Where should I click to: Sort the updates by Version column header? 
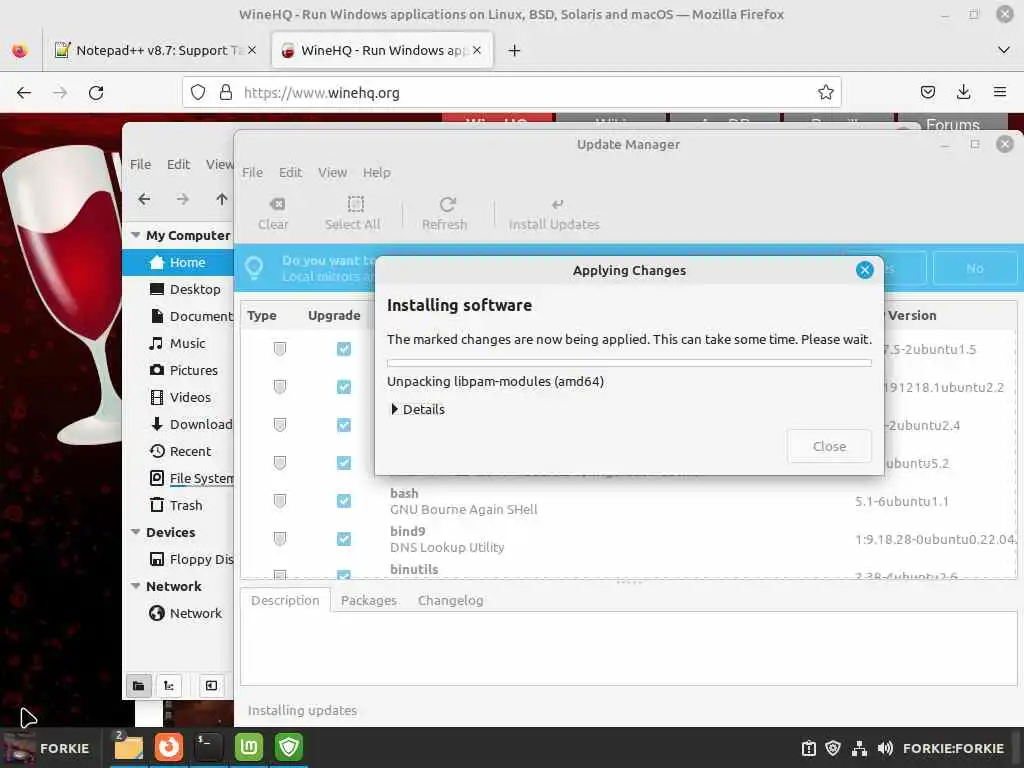click(x=912, y=315)
